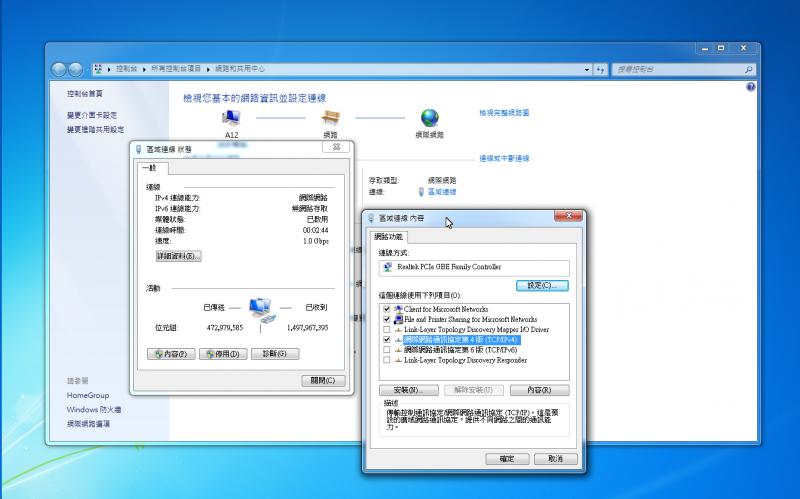Viewport: 800px width, 499px height.
Task: Open HomeGroup link in sidebar
Action: 88,395
